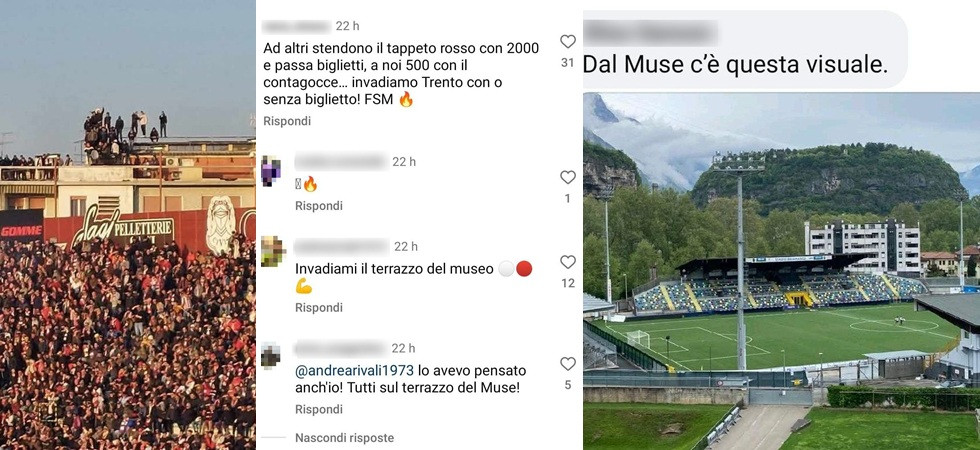The image size is (980, 450).
Task: View the 31 likes count on top comment
Action: (x=568, y=63)
